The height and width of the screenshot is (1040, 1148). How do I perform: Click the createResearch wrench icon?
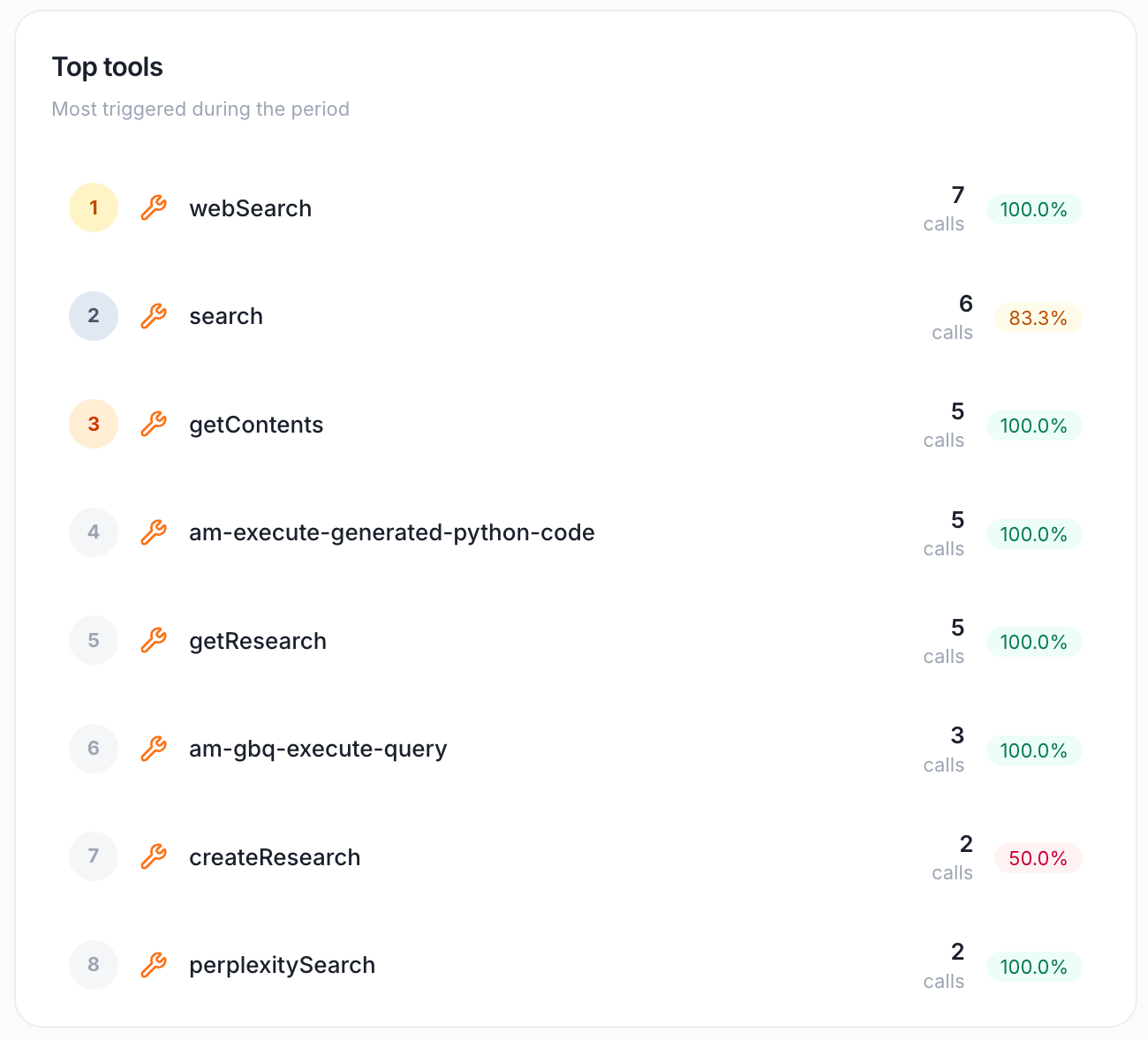click(x=154, y=857)
